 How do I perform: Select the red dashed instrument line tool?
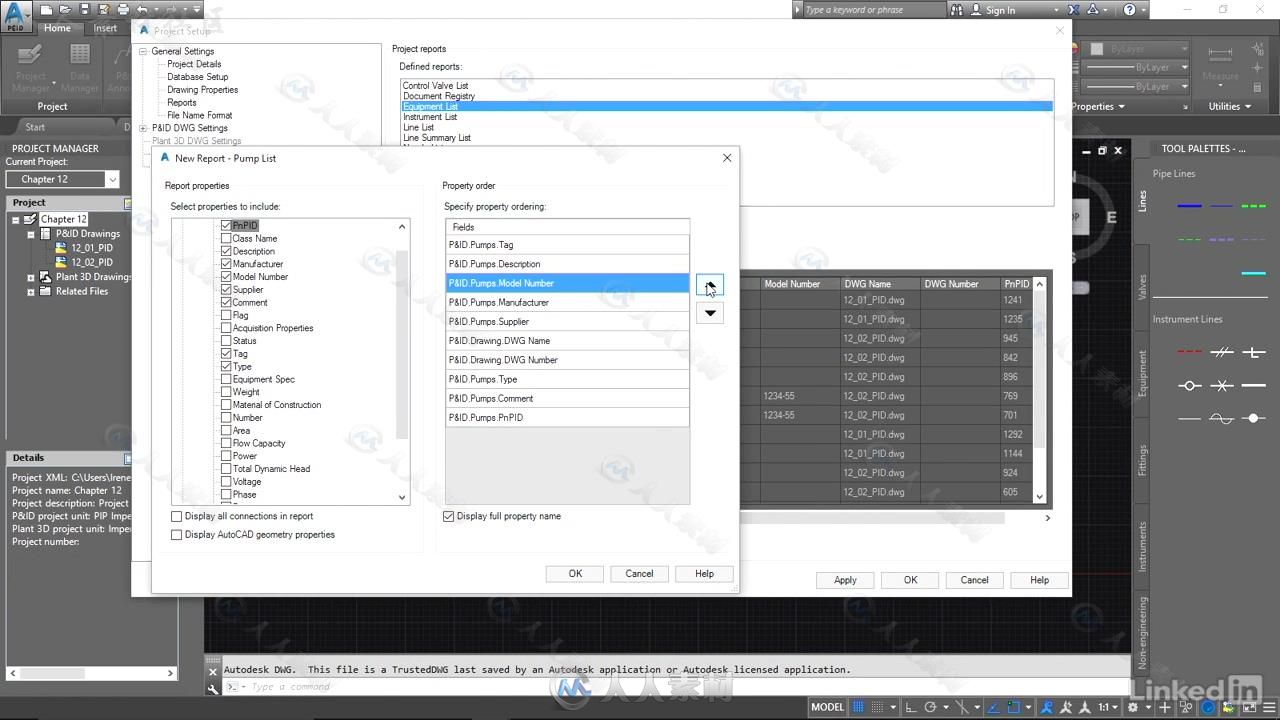(1190, 352)
